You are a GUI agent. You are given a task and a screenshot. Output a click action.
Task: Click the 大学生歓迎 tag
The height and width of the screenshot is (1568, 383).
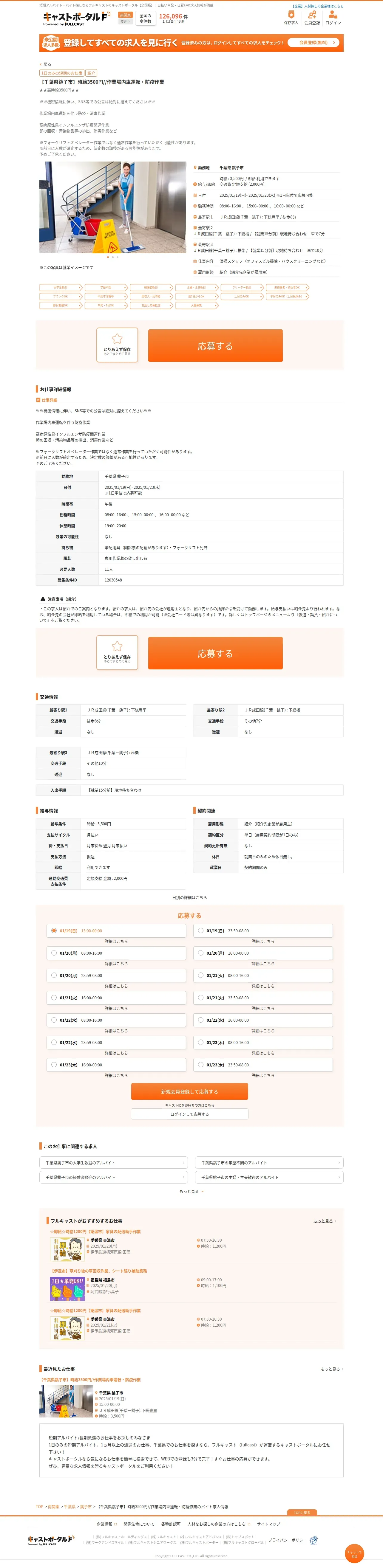pyautogui.click(x=60, y=287)
